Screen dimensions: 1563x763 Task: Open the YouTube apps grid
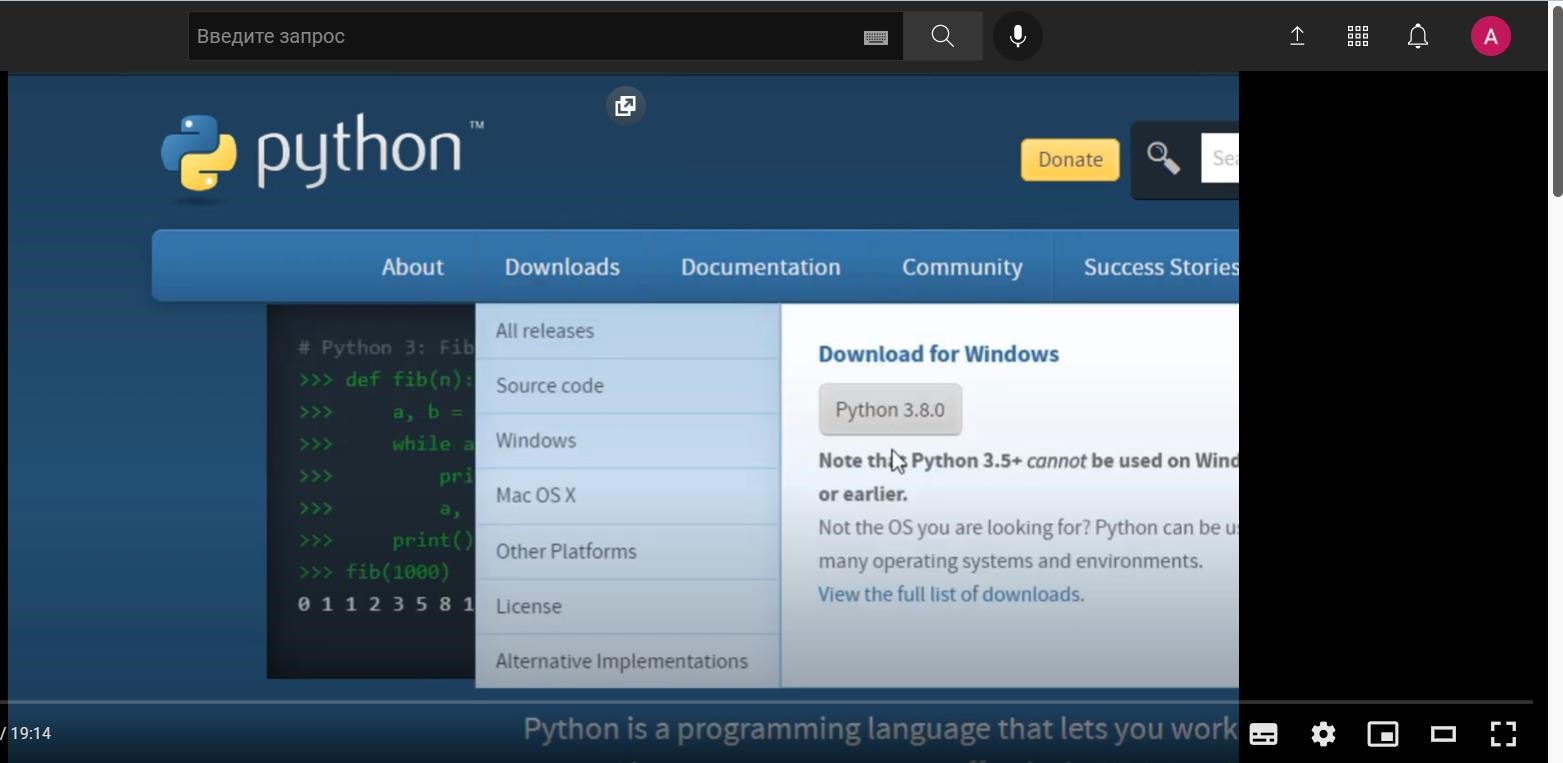pos(1357,36)
